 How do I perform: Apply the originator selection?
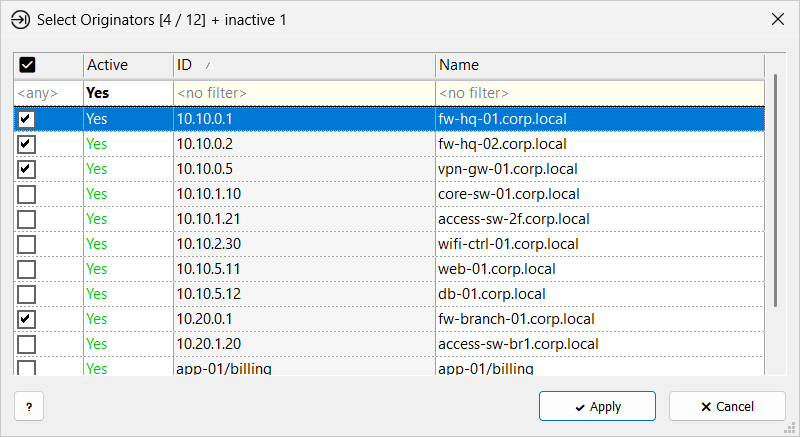pos(597,406)
